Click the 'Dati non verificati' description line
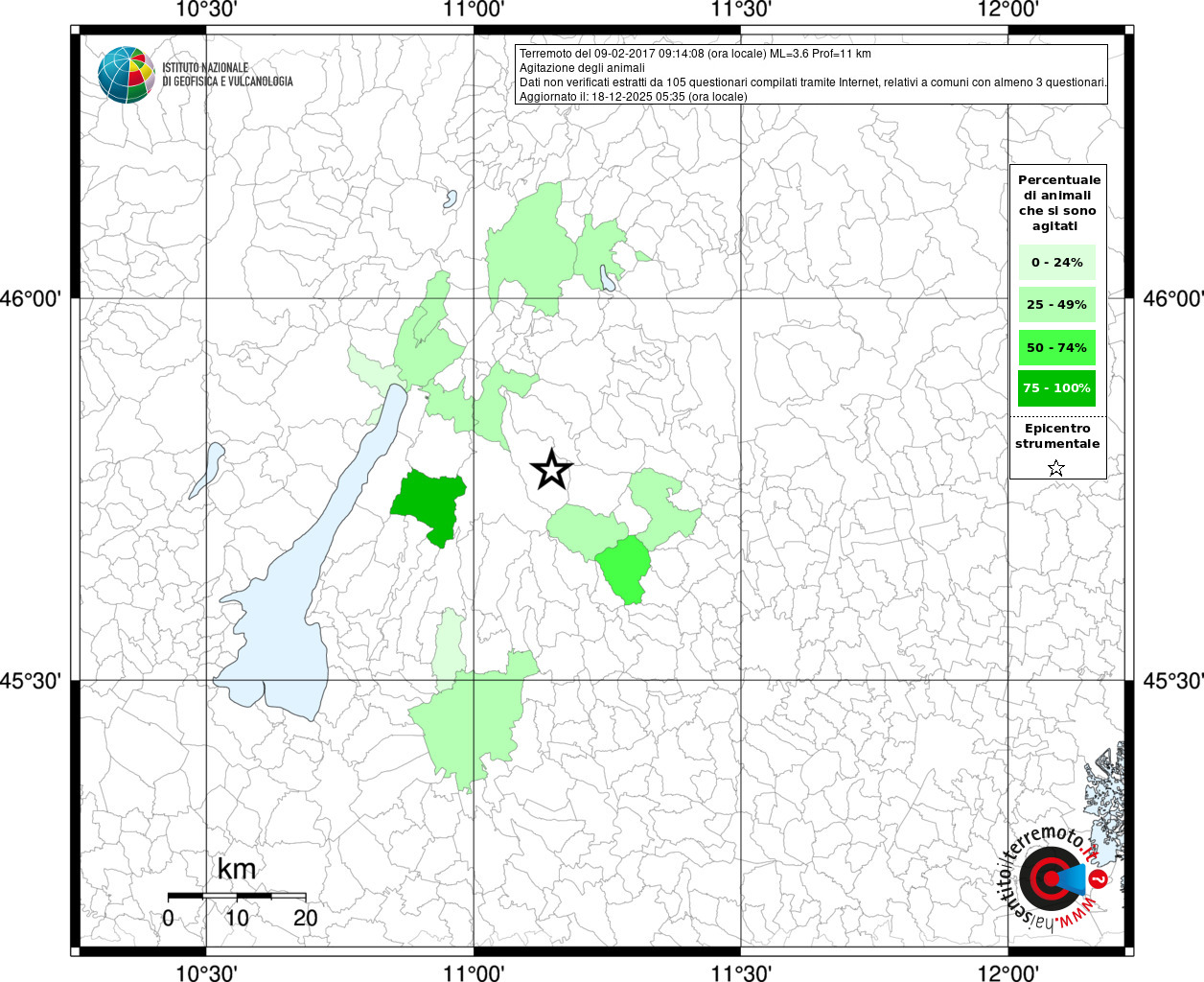The height and width of the screenshot is (982, 1204). click(813, 82)
